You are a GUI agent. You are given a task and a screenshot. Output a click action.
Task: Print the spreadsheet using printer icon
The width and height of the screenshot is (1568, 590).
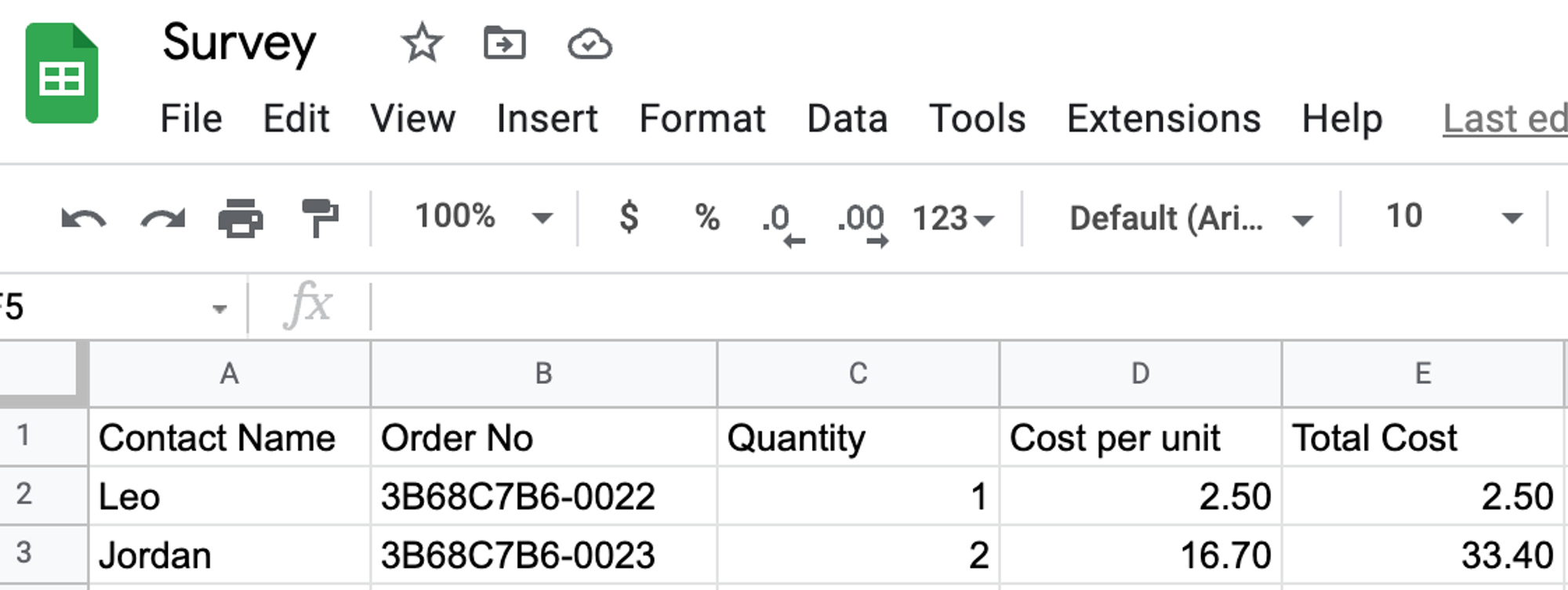pyautogui.click(x=240, y=218)
